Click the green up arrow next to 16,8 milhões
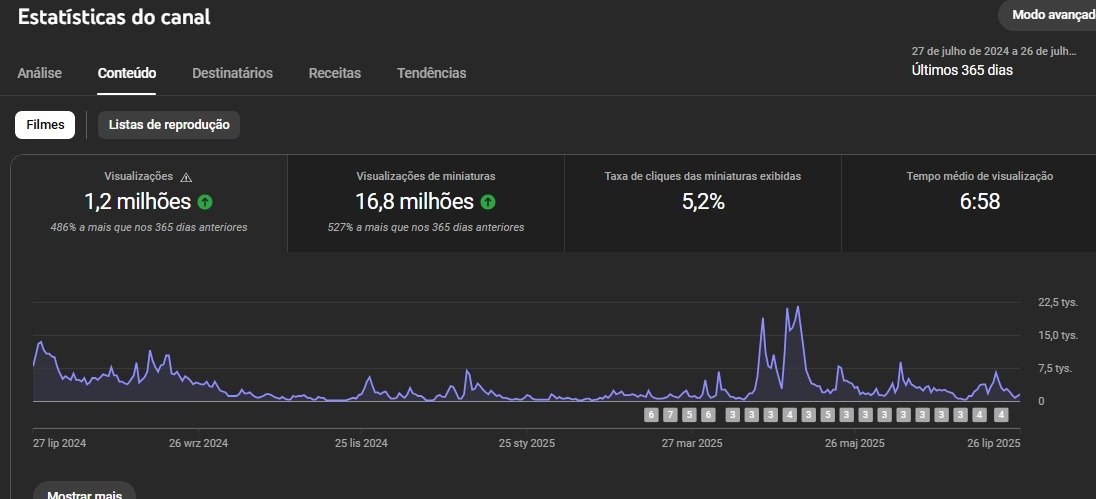The height and width of the screenshot is (499, 1096). pos(488,202)
